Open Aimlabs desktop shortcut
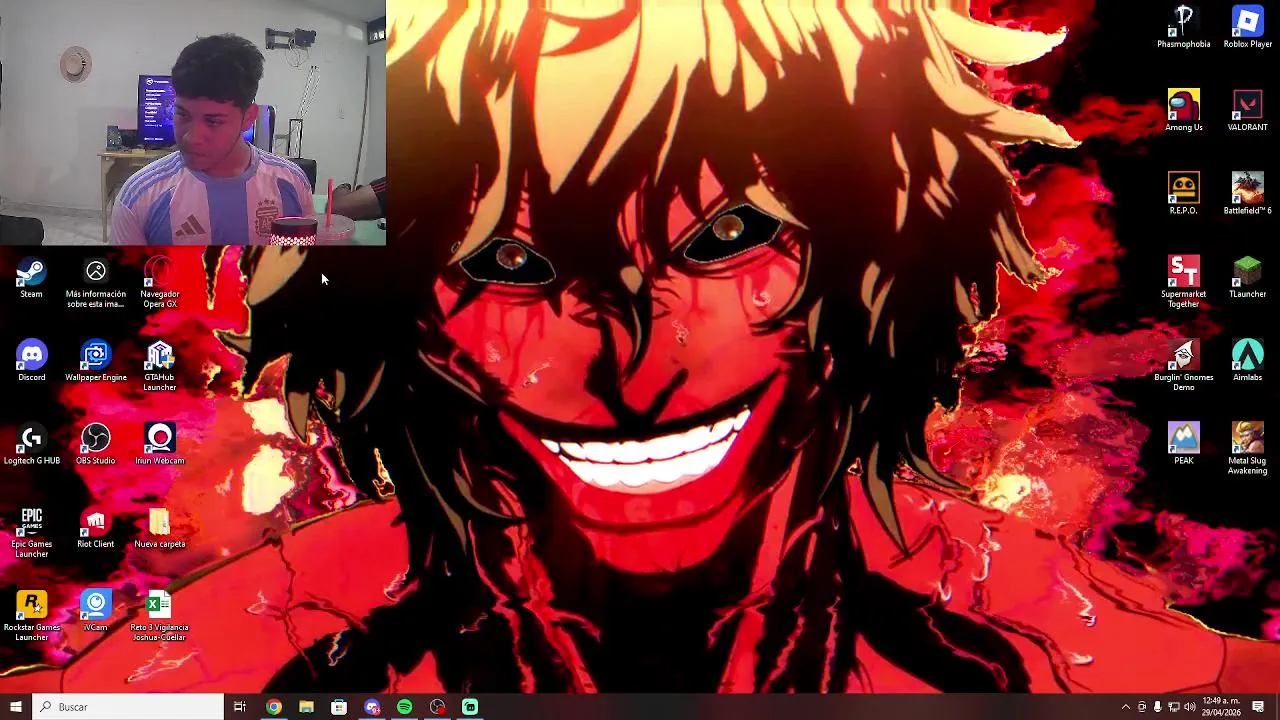This screenshot has width=1280, height=720. [1247, 360]
